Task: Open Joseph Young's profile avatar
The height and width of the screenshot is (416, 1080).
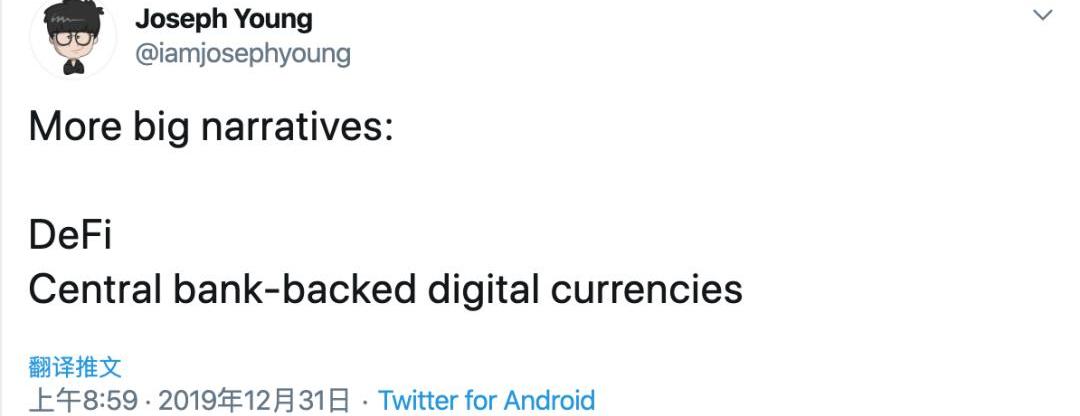Action: point(73,39)
